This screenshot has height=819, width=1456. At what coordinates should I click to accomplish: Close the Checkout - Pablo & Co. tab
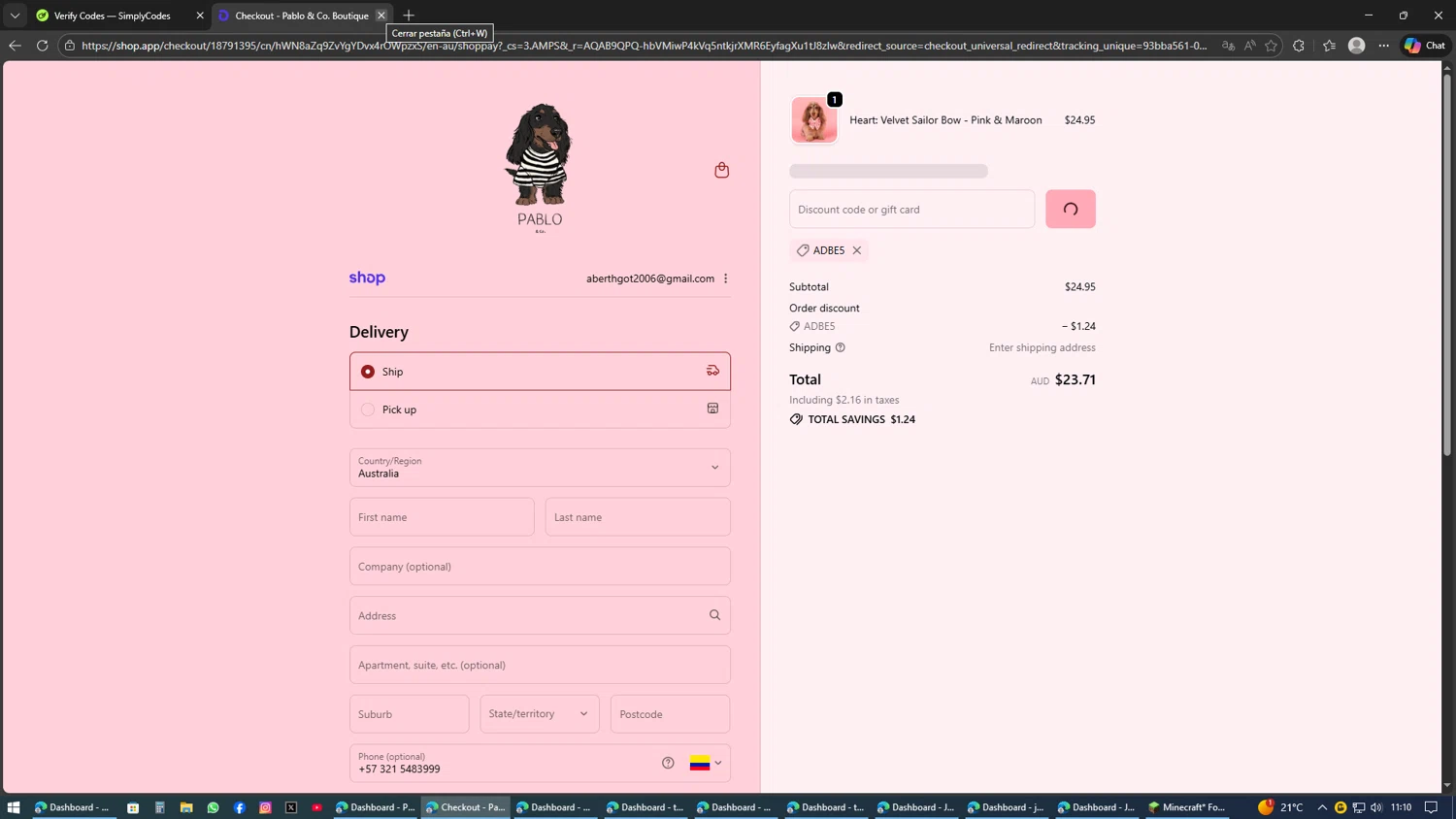381,16
